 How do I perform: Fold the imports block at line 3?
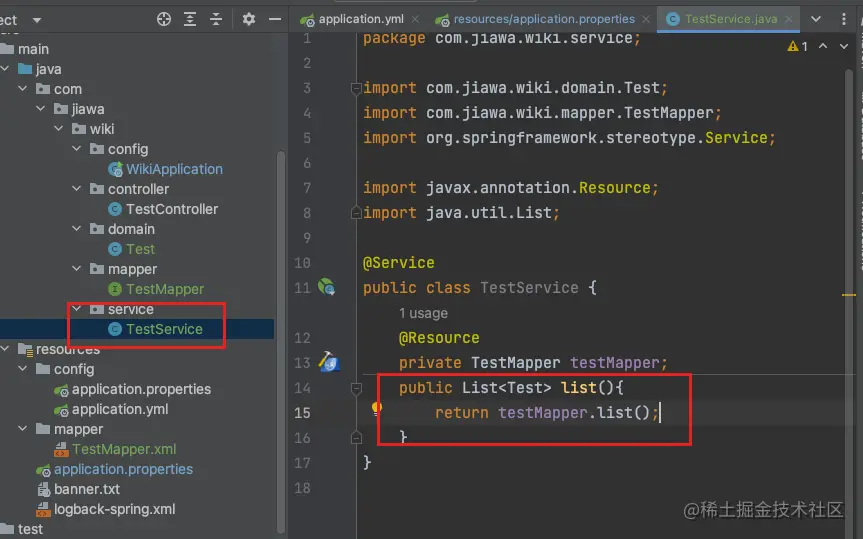[356, 88]
